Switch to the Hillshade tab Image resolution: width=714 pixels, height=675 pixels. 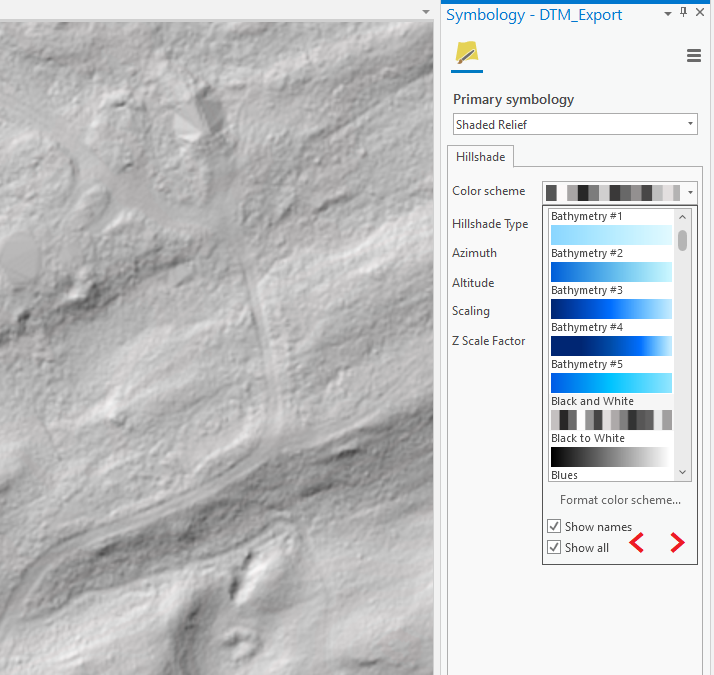480,157
